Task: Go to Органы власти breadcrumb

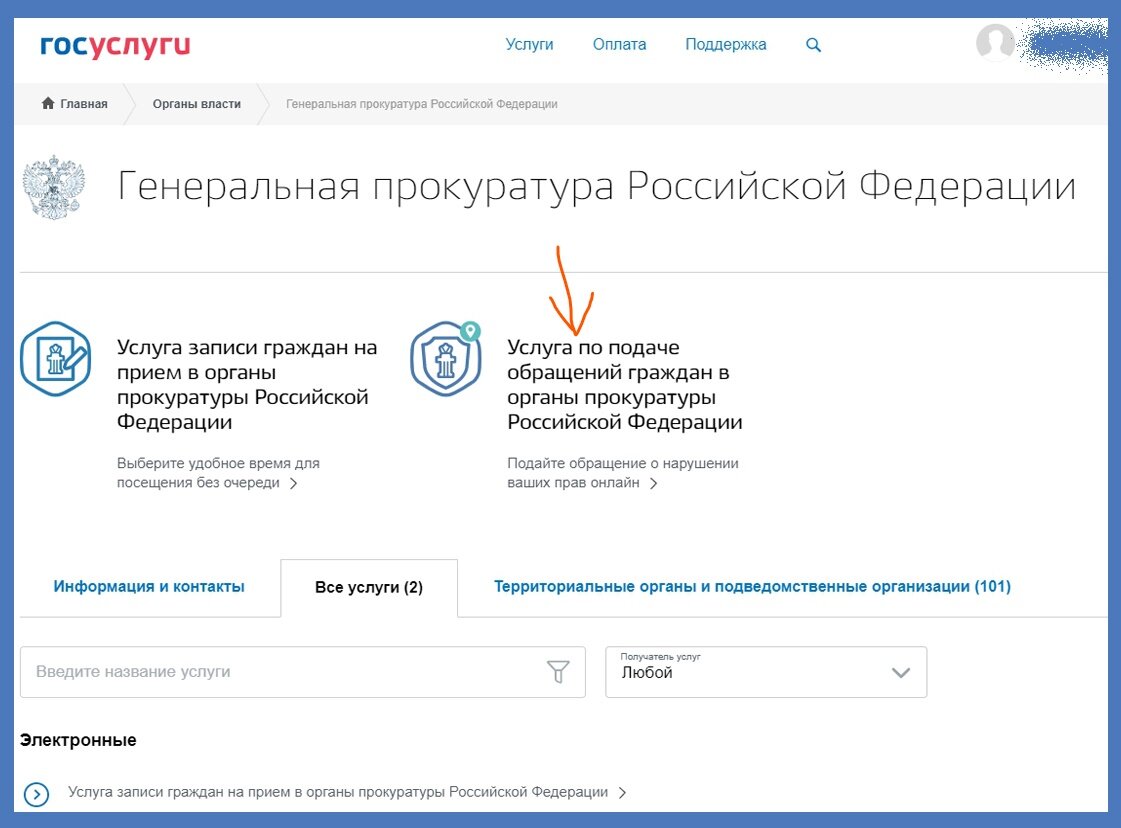Action: (x=197, y=104)
